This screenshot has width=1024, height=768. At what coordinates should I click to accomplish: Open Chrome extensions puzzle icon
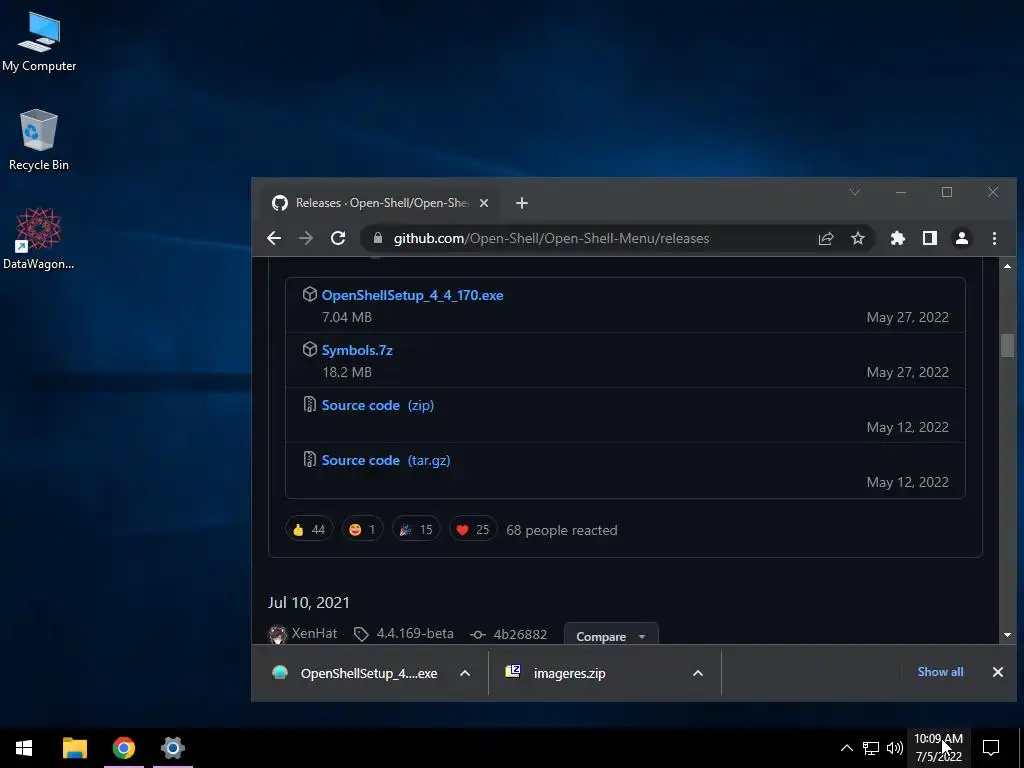pyautogui.click(x=898, y=238)
